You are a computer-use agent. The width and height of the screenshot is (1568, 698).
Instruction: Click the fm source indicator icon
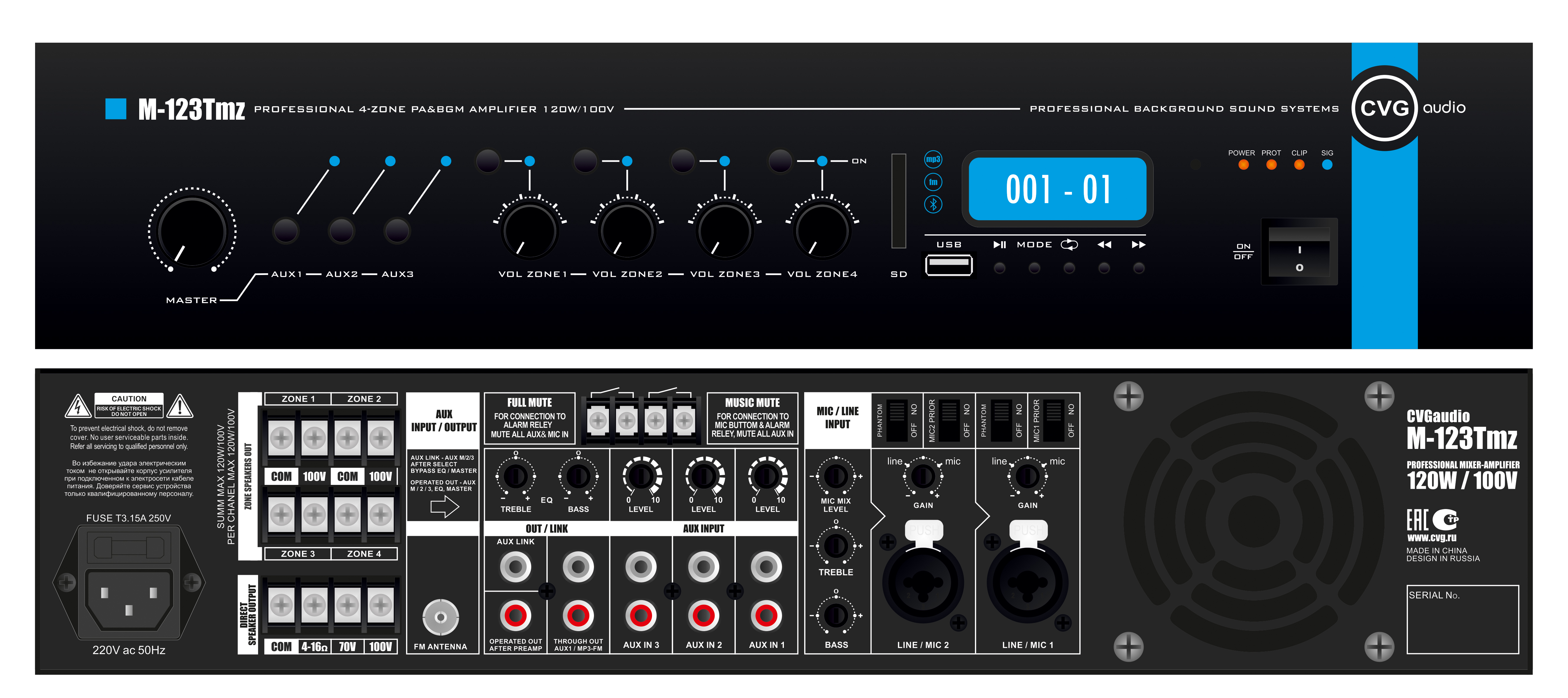[x=932, y=182]
